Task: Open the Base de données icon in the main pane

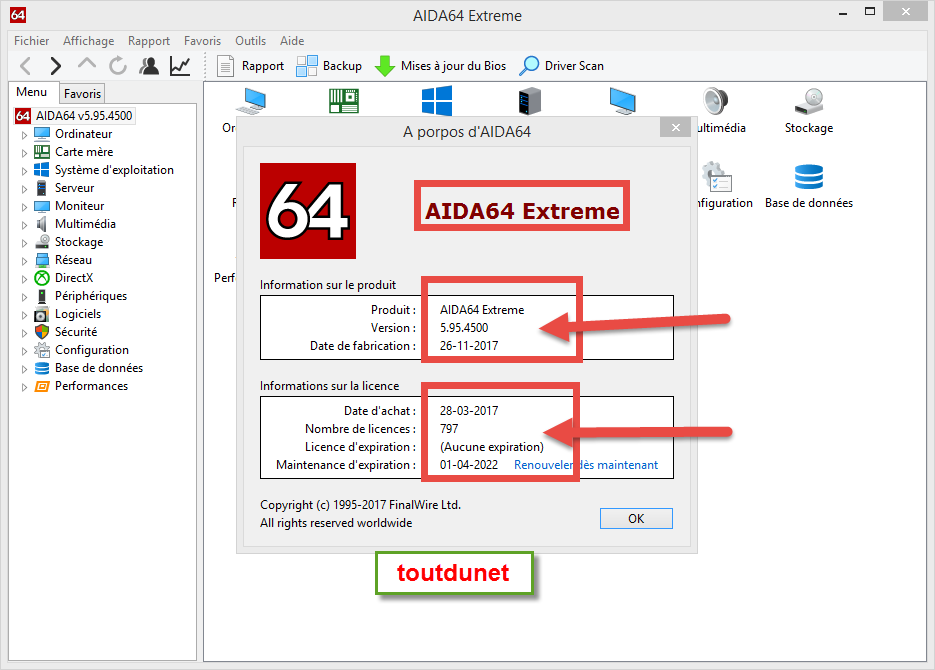Action: 809,177
